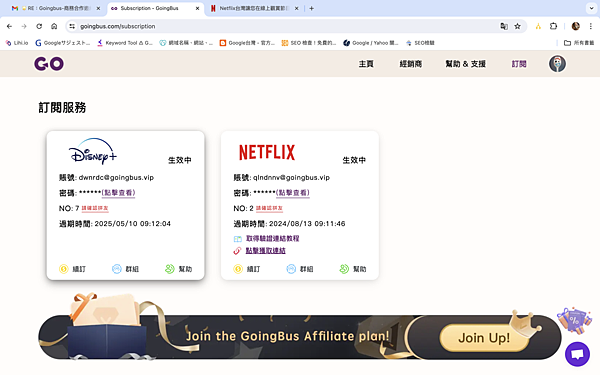This screenshot has width=600, height=375.
Task: Click the yellow extension icon in toolbar
Action: [x=538, y=26]
